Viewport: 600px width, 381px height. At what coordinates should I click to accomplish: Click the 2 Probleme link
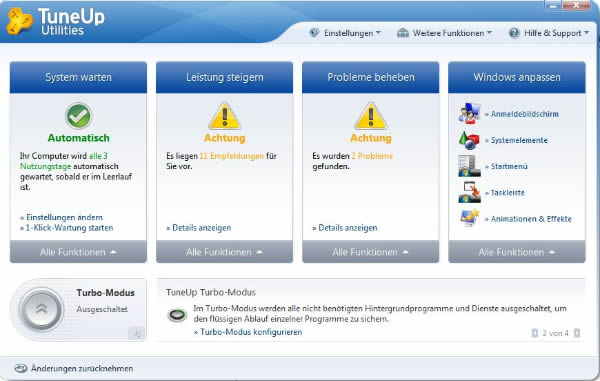(x=372, y=156)
